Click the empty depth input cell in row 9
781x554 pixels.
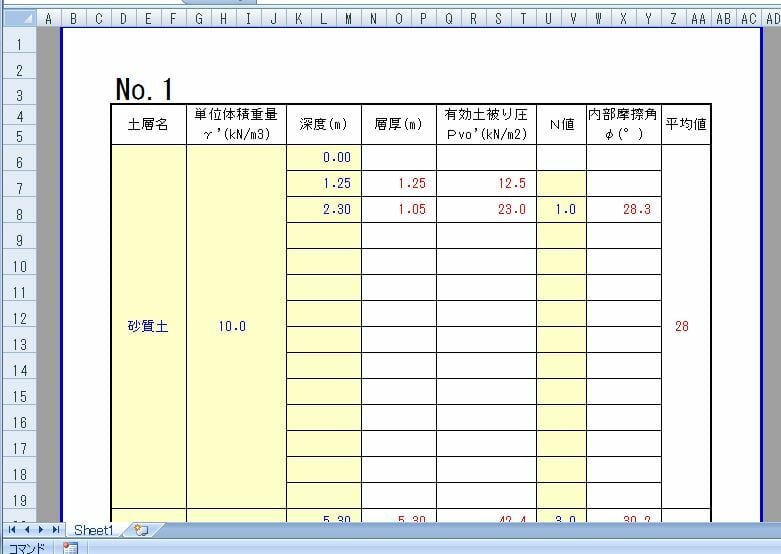tap(324, 236)
